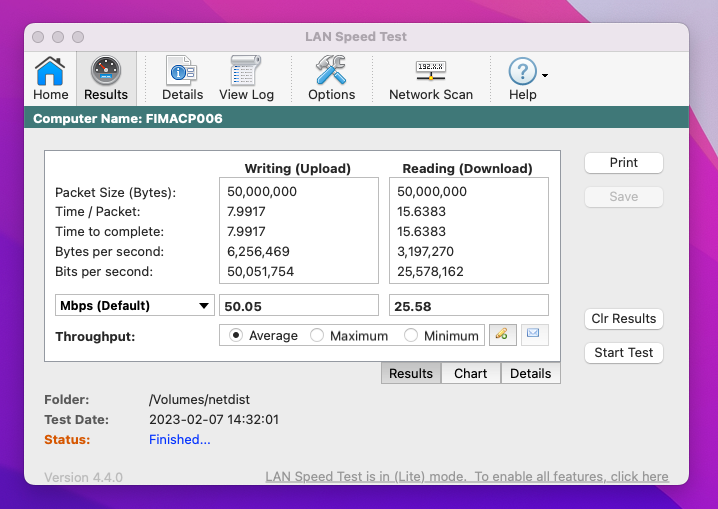Click the Lite mode upgrade link
The height and width of the screenshot is (509, 718).
[467, 477]
